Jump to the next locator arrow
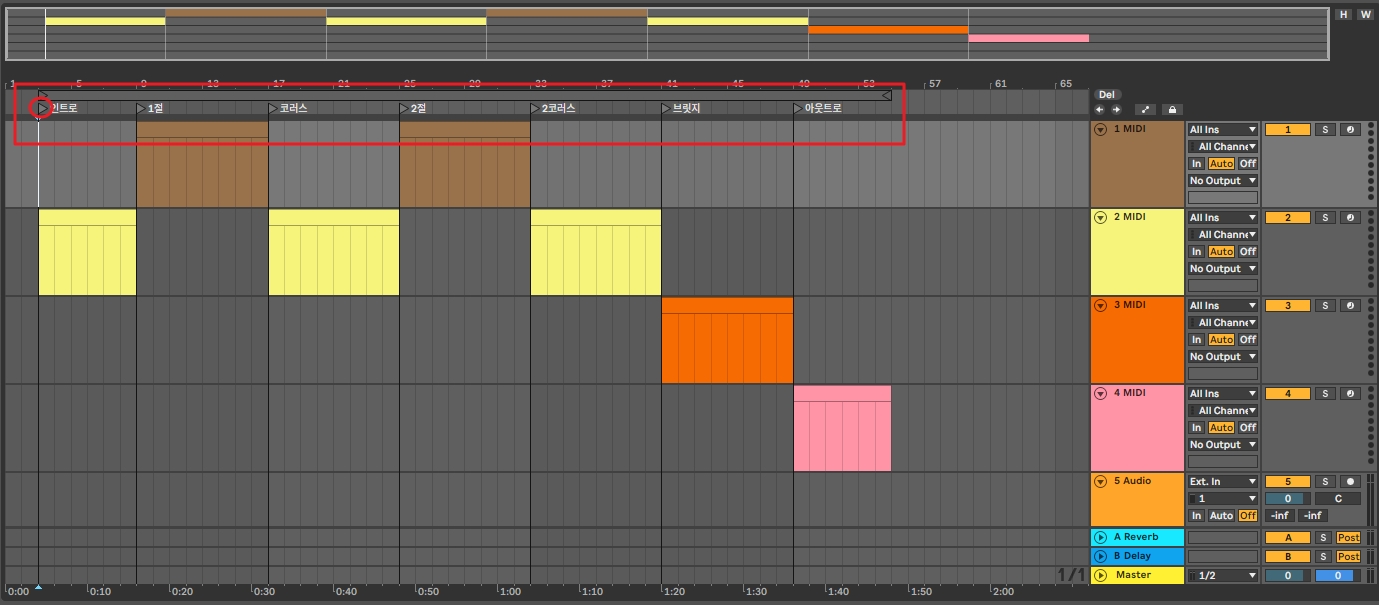Image resolution: width=1379 pixels, height=605 pixels. [1116, 109]
